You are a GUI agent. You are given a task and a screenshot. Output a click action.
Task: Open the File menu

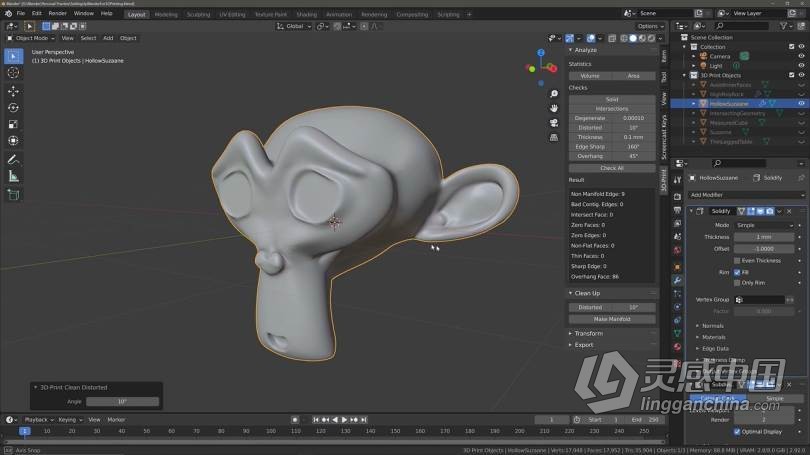click(x=21, y=13)
